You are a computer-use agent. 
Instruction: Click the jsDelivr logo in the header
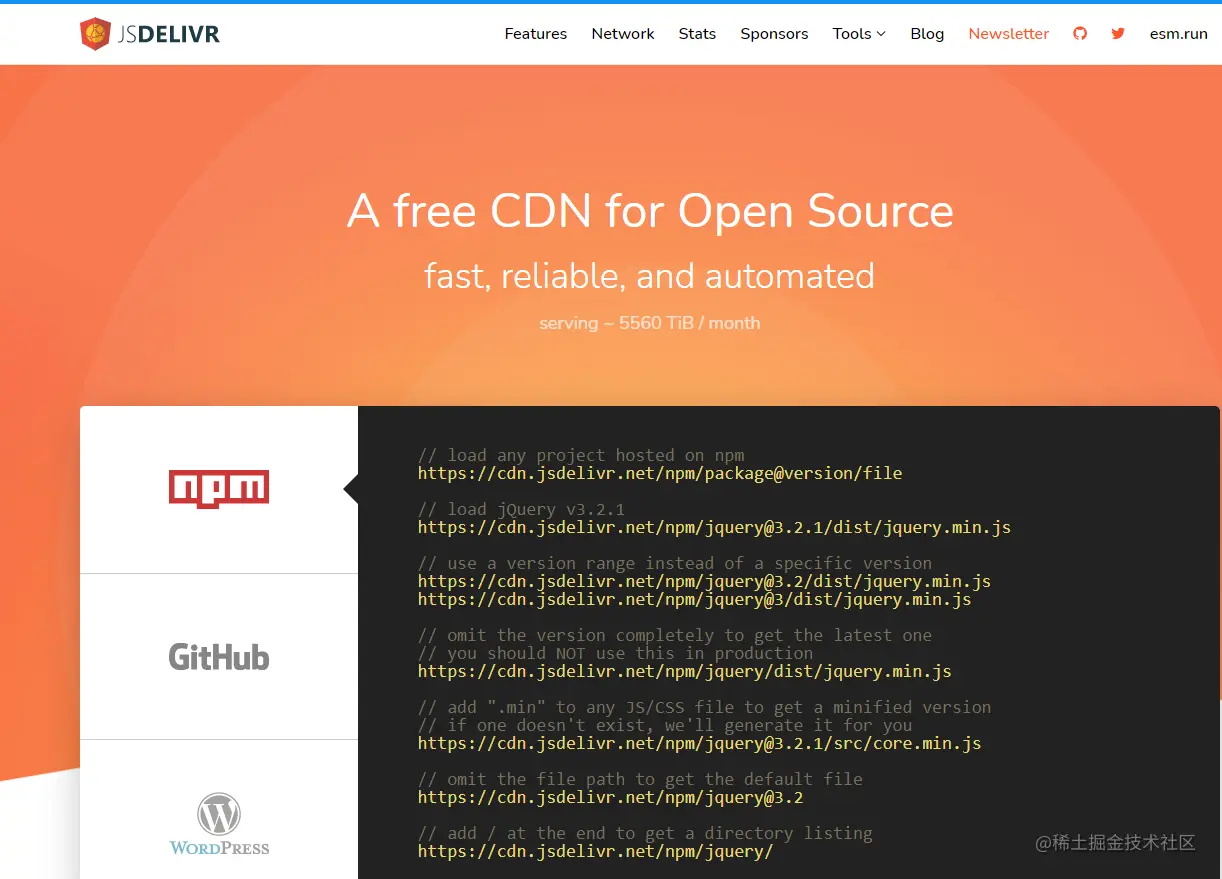pyautogui.click(x=150, y=34)
